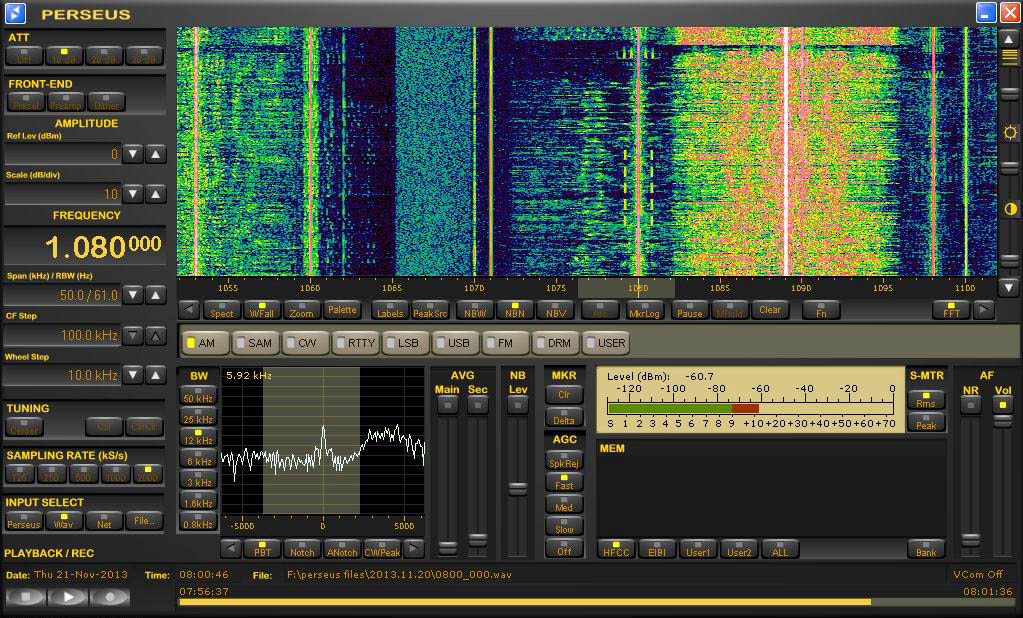1023x618 pixels.
Task: Select FM demodulation mode
Action: pos(504,343)
